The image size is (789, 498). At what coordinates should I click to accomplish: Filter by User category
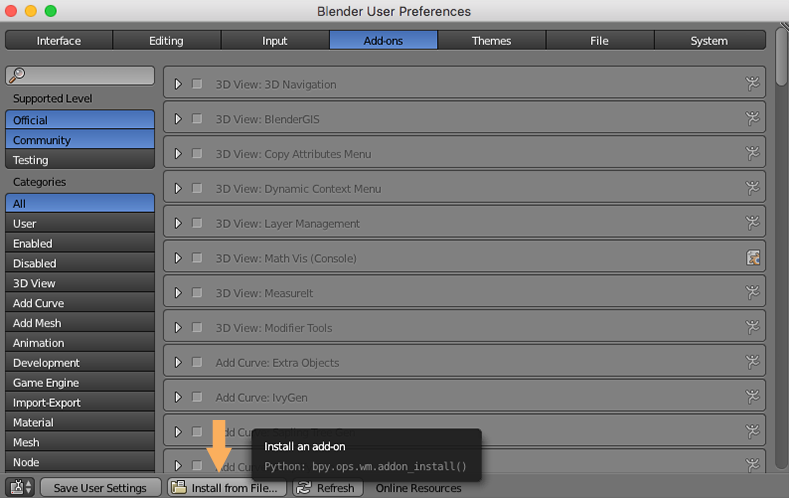(80, 223)
